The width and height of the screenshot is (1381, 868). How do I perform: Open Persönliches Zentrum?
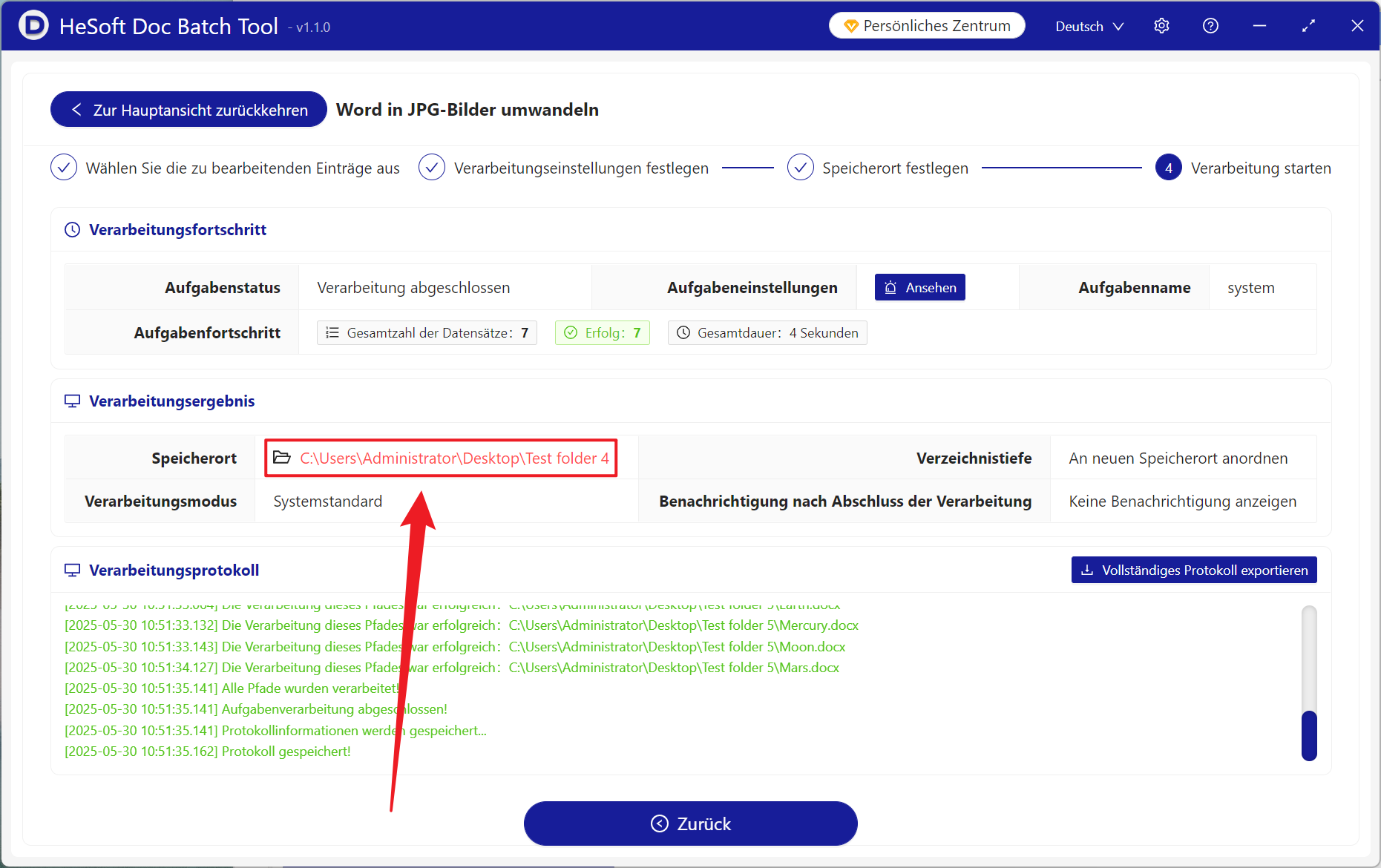point(927,26)
